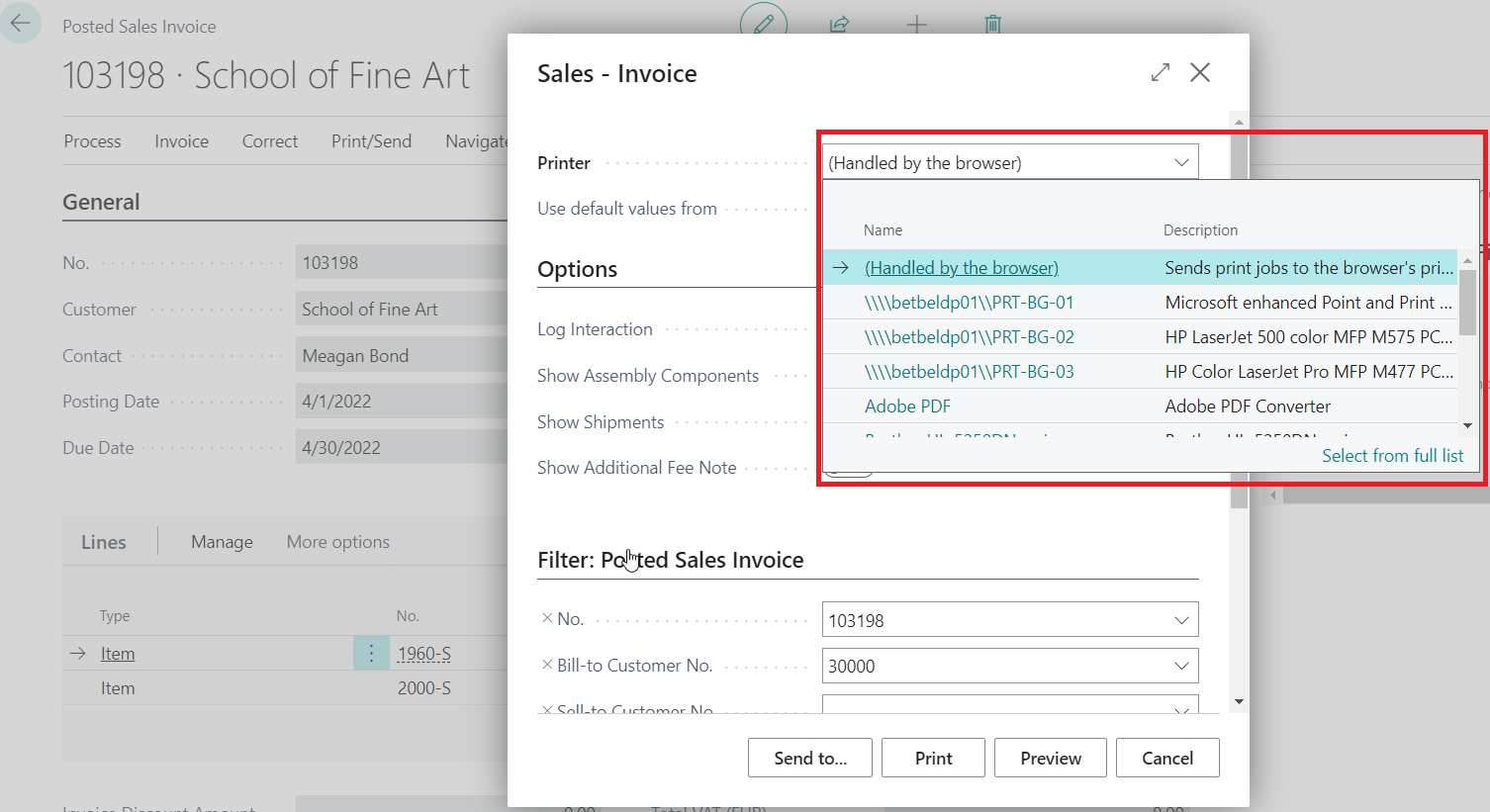Open item number 1960-S link
The width and height of the screenshot is (1490, 812).
[x=423, y=654]
